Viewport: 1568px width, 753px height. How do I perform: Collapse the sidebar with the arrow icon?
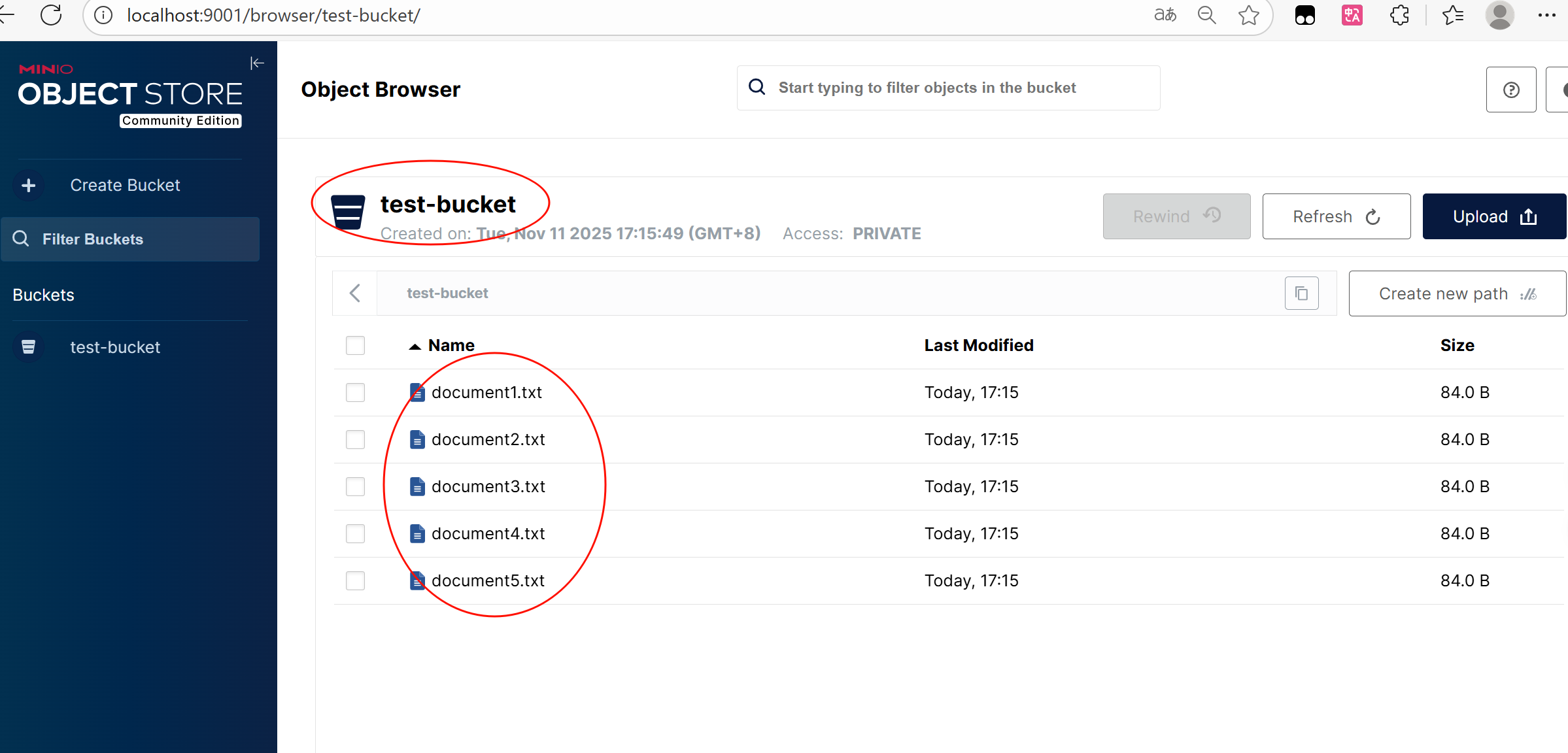pyautogui.click(x=257, y=63)
